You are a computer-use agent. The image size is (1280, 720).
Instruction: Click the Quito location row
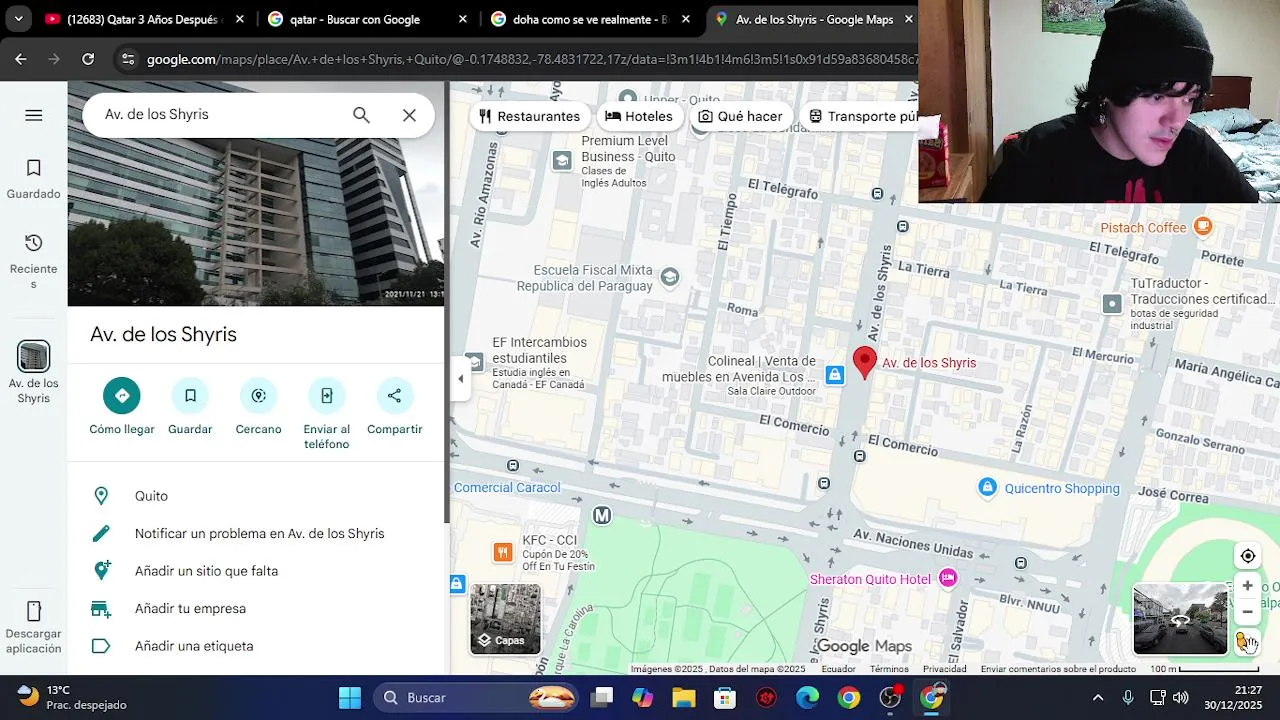tap(256, 496)
